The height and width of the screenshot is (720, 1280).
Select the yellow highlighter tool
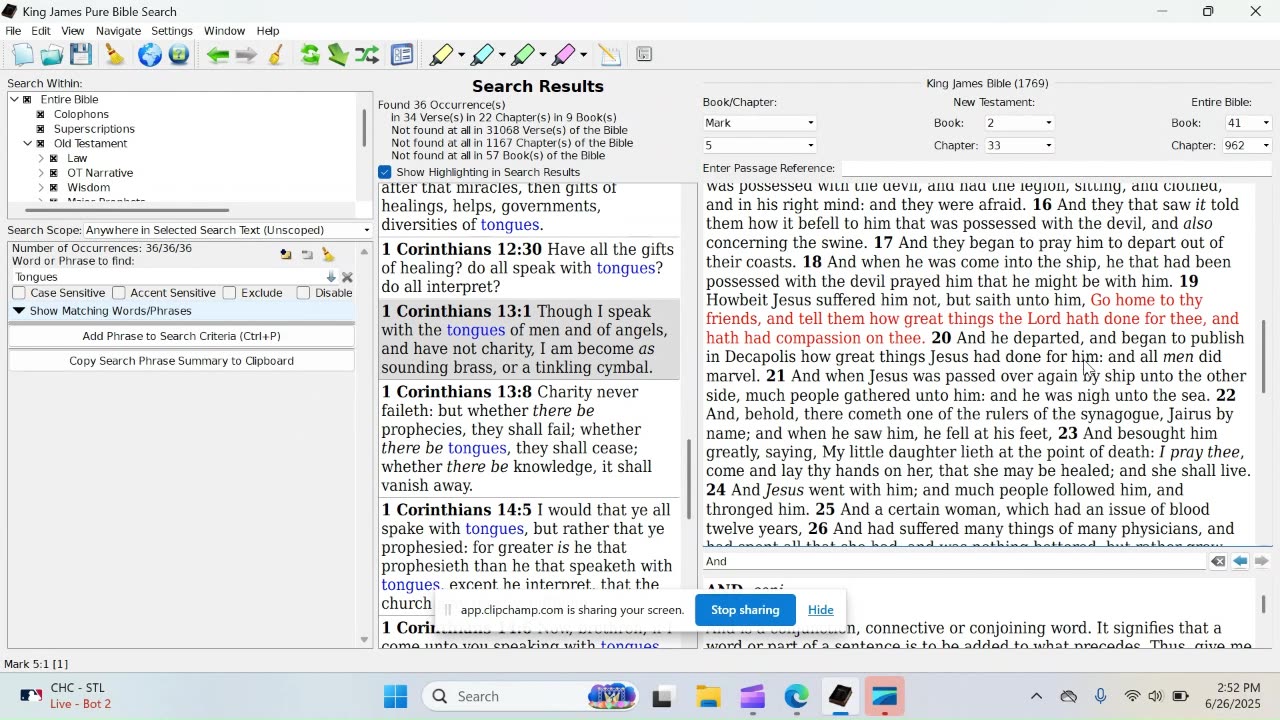(x=440, y=55)
